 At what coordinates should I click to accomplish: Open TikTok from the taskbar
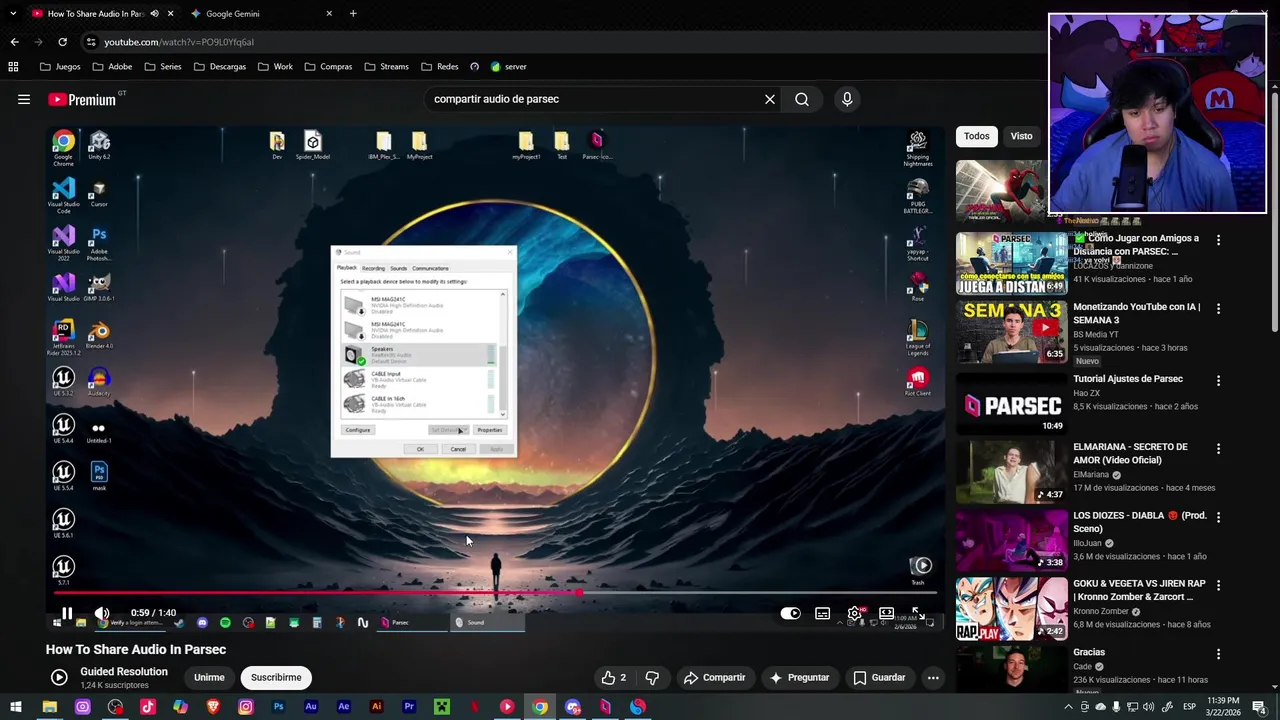click(148, 707)
